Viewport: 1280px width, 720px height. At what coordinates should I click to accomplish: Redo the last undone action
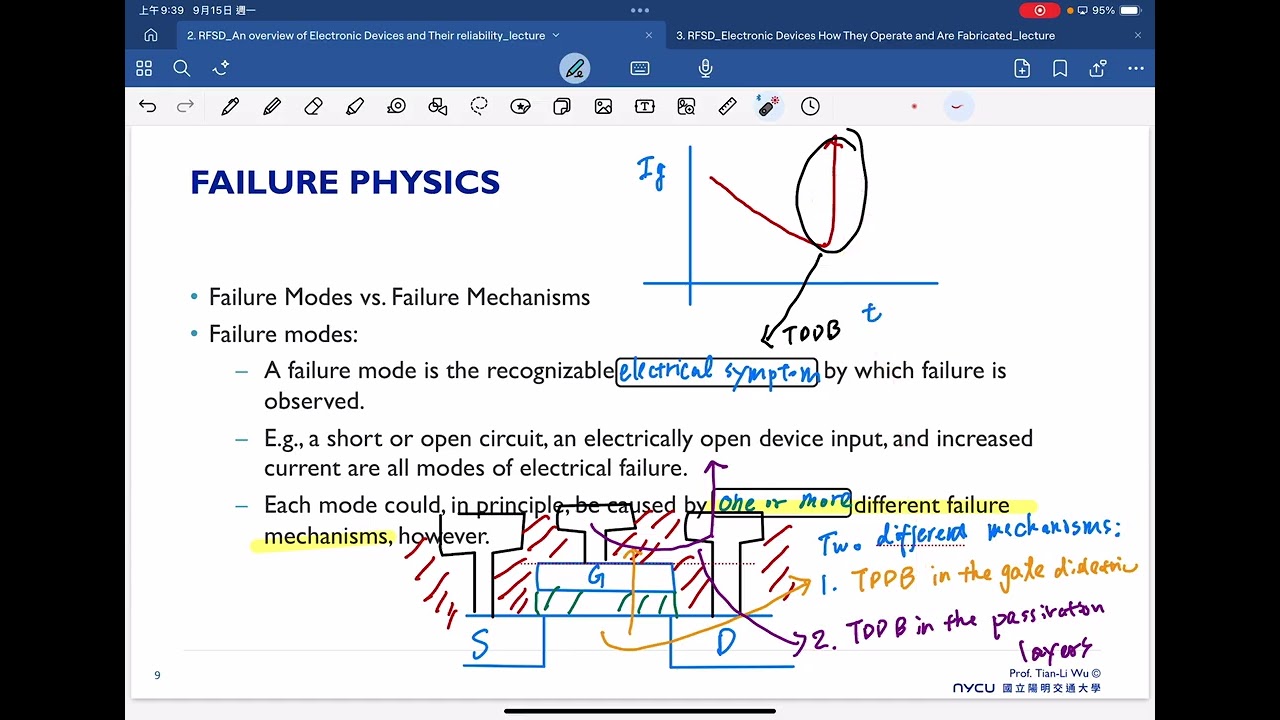185,106
